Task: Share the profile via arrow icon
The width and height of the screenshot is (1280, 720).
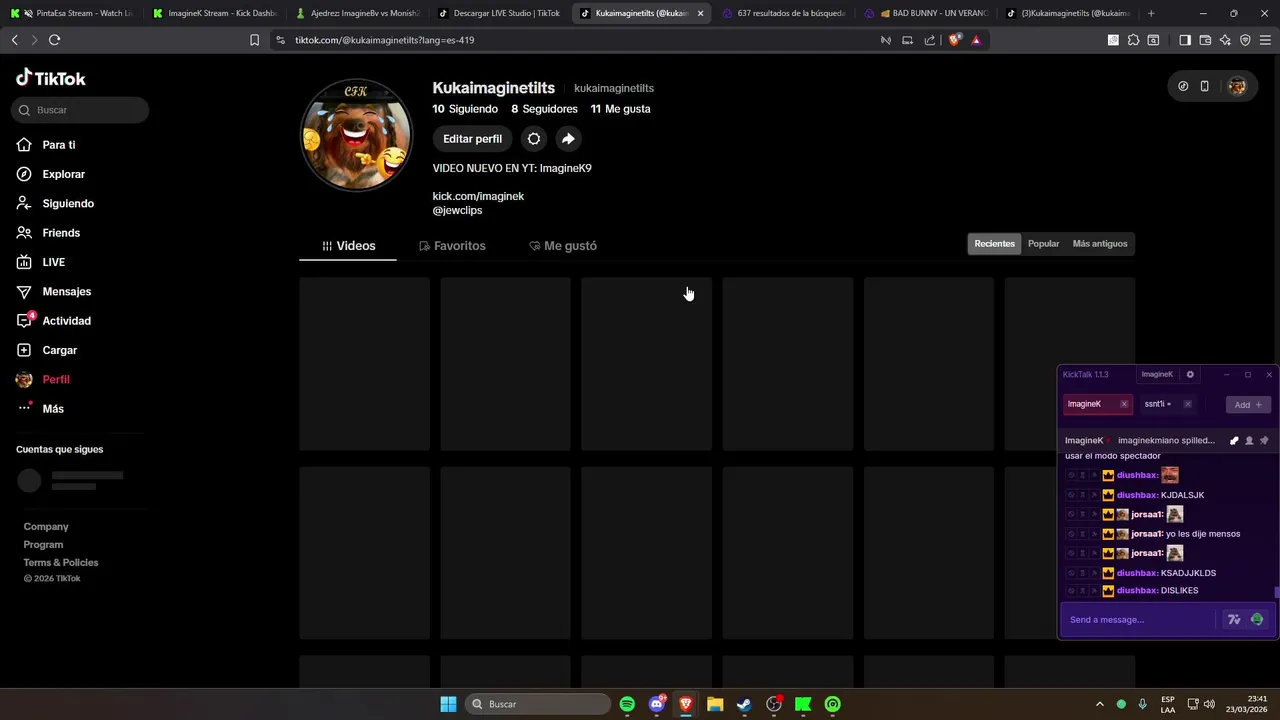Action: click(568, 139)
